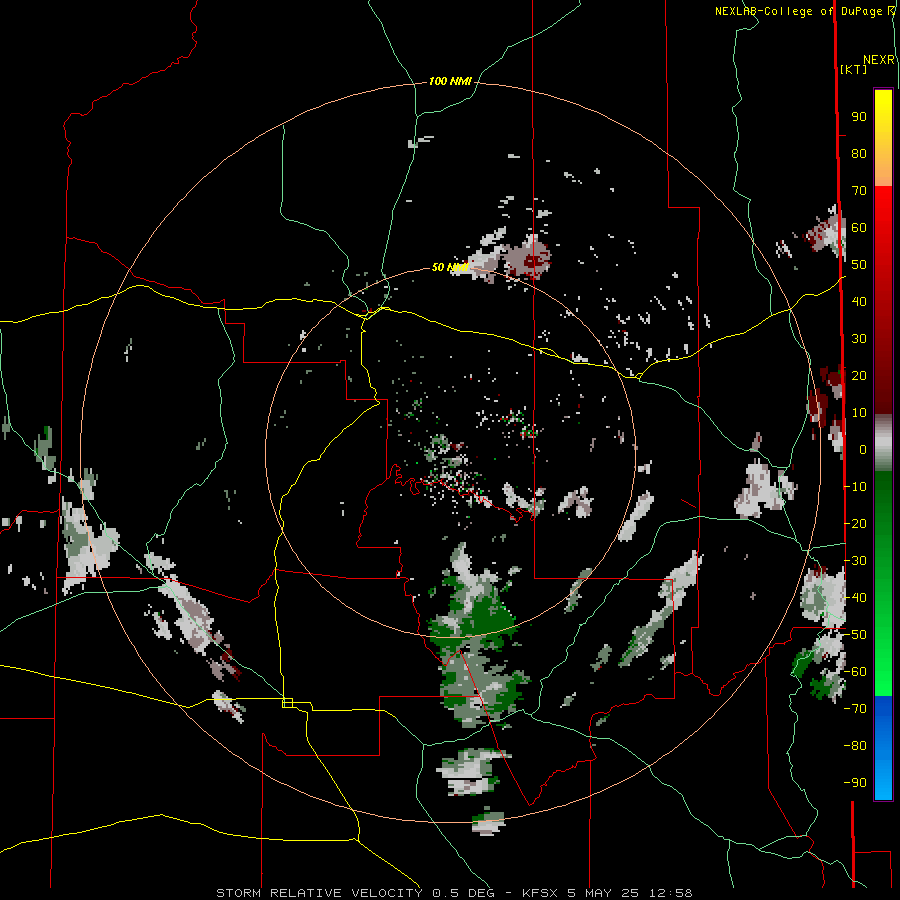This screenshot has height=900, width=900.
Task: Click the positive 30 kt scale label
Action: tap(859, 339)
